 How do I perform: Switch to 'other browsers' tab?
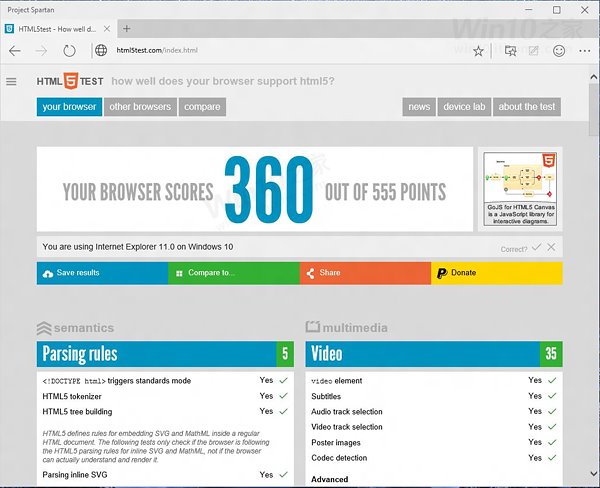point(140,107)
